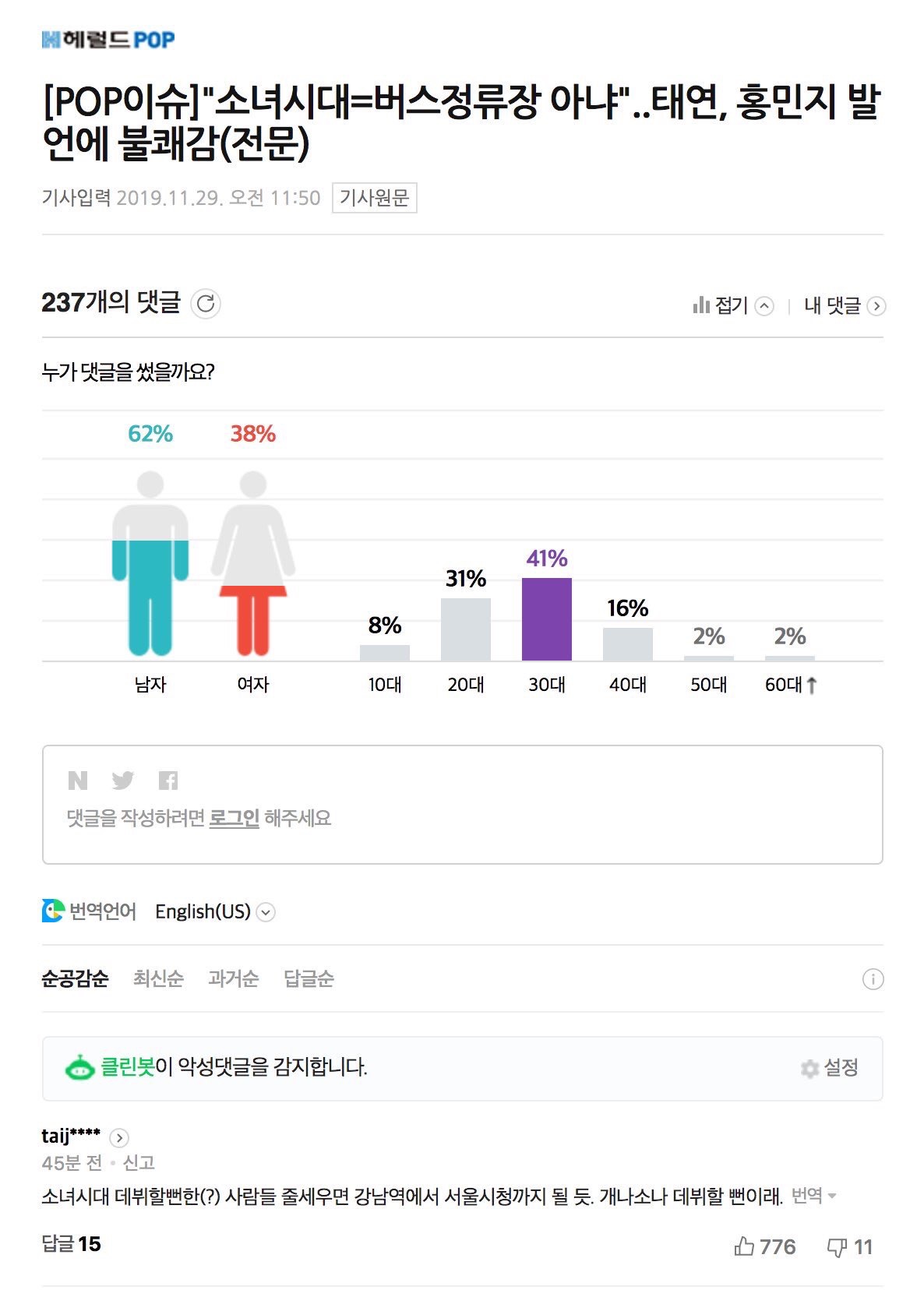Viewport: 924px width, 1304px height.
Task: Open the 기사원문 original article button
Action: click(375, 198)
